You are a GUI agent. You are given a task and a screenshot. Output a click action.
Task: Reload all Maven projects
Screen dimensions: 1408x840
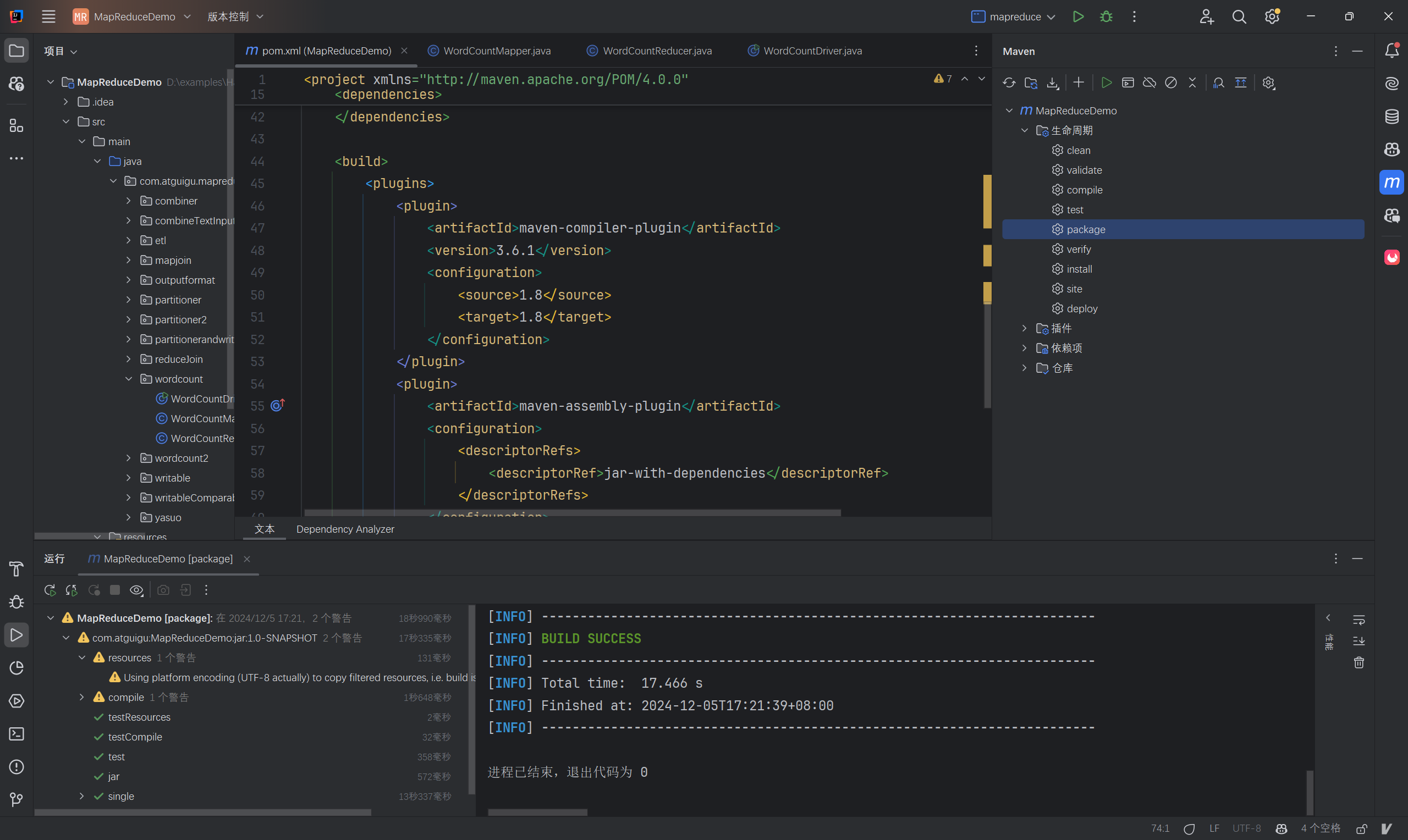[x=1009, y=82]
